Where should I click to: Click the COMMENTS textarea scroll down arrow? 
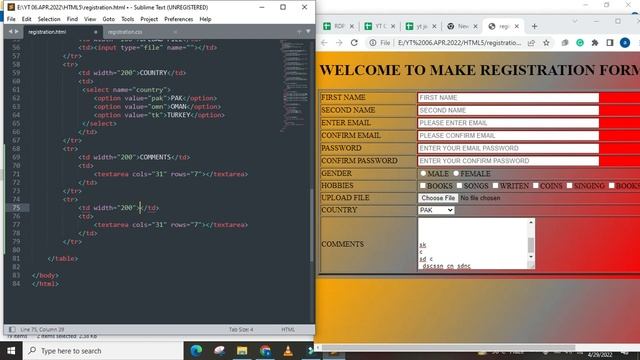pyautogui.click(x=531, y=257)
